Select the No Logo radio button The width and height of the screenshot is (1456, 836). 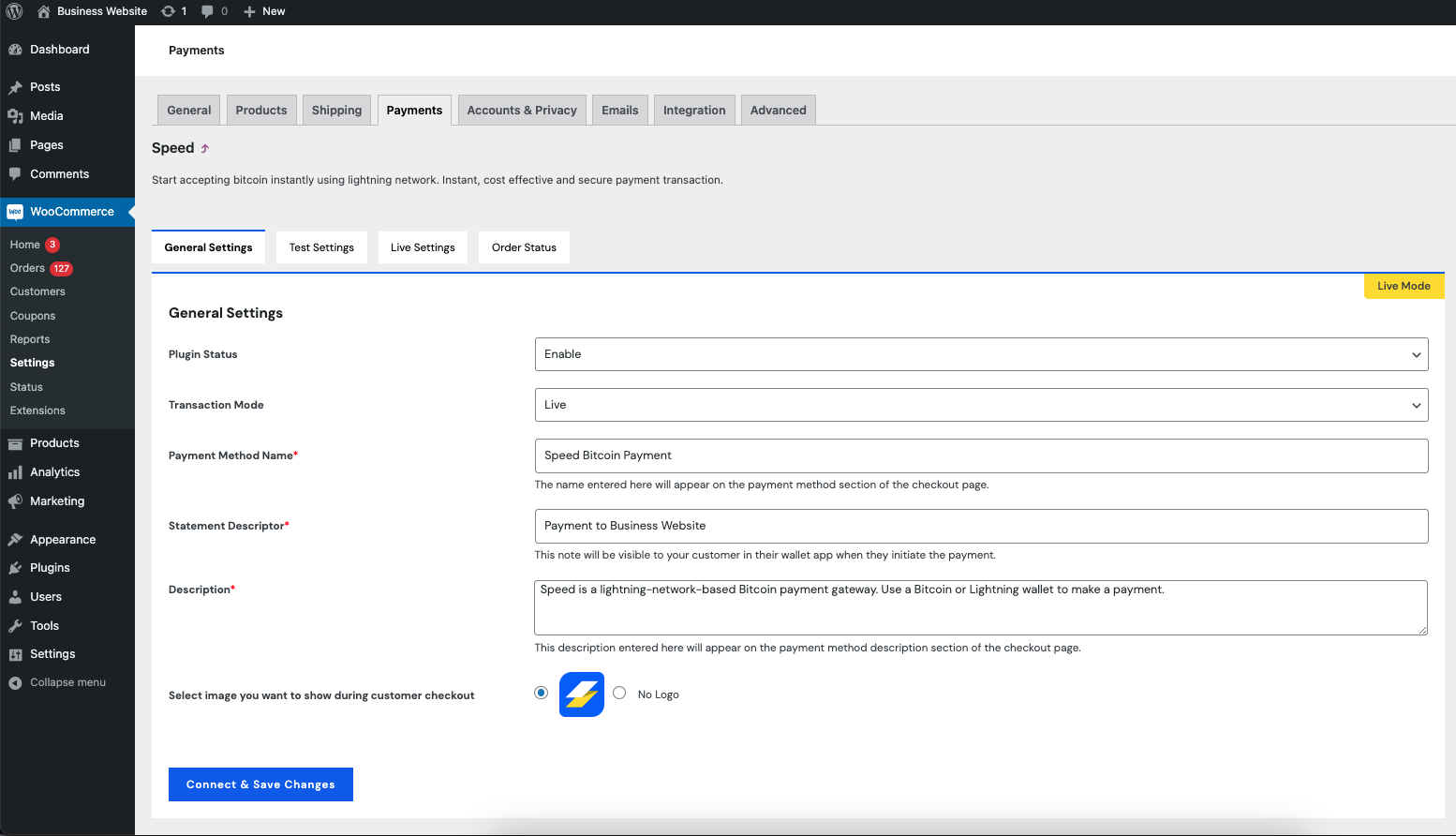point(619,693)
